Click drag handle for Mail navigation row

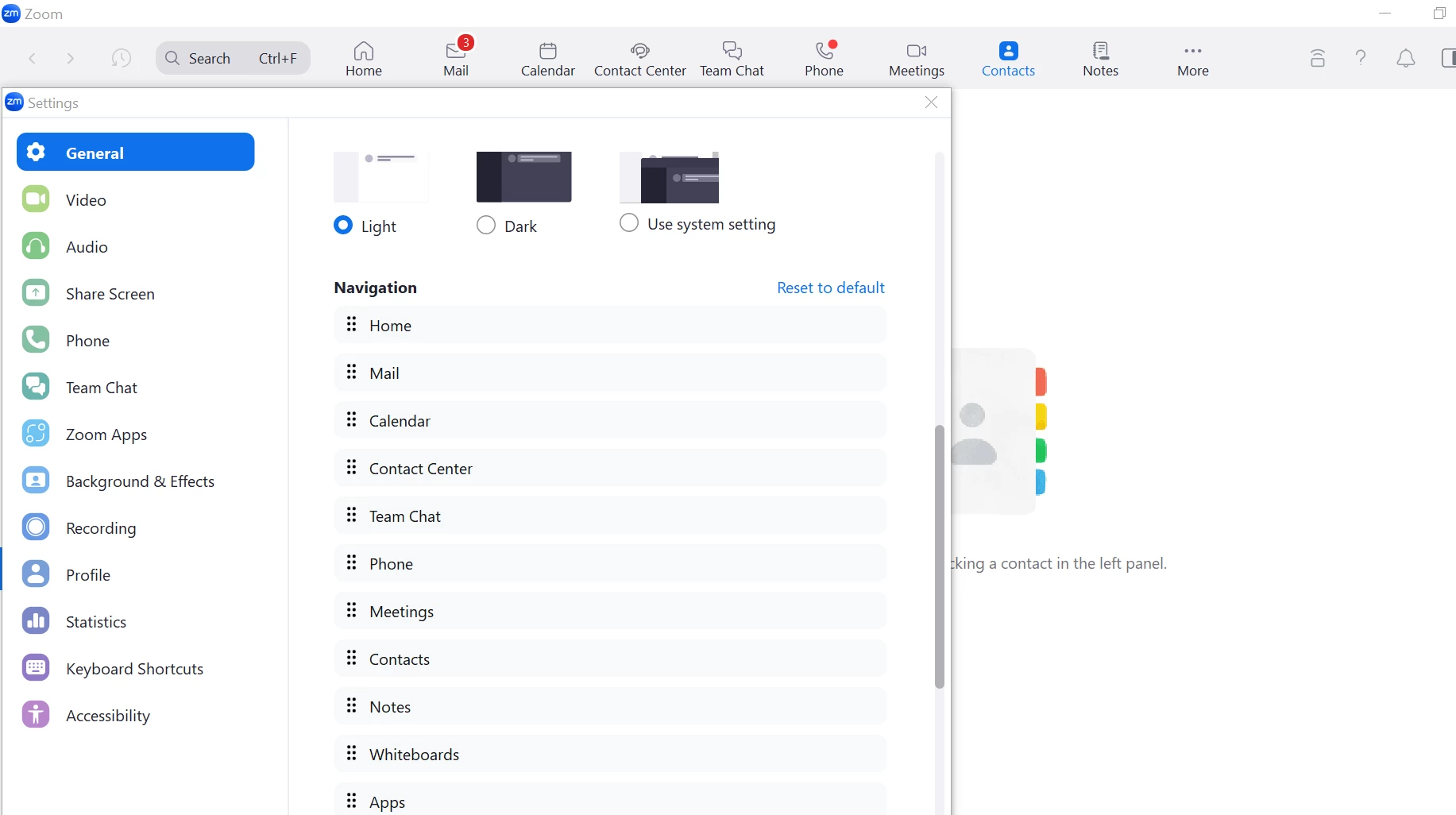pos(352,372)
